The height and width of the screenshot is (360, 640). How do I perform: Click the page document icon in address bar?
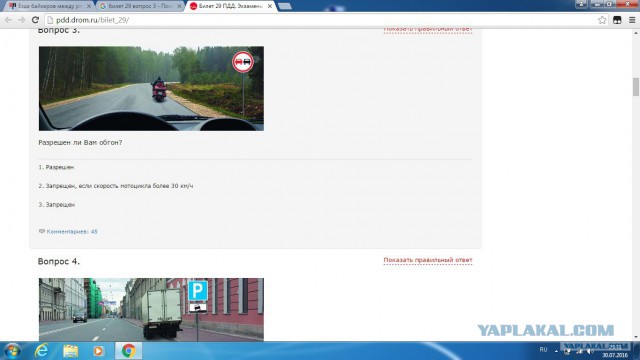click(50, 20)
